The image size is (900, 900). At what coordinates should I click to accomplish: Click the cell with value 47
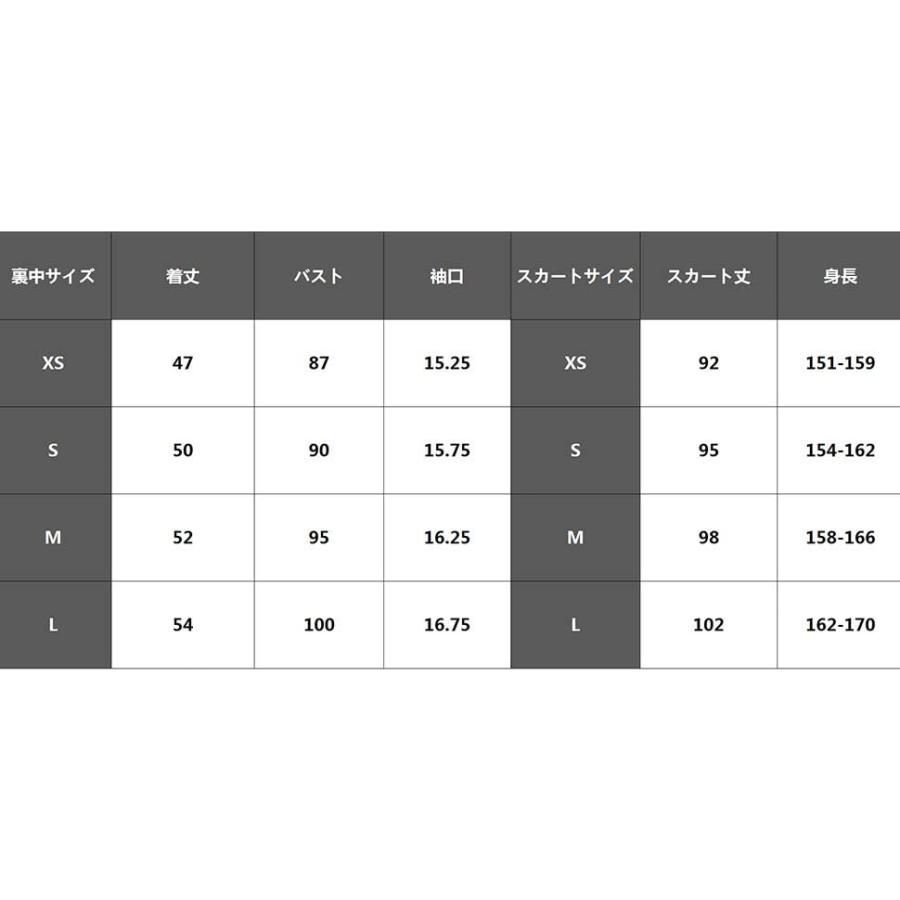(x=183, y=363)
